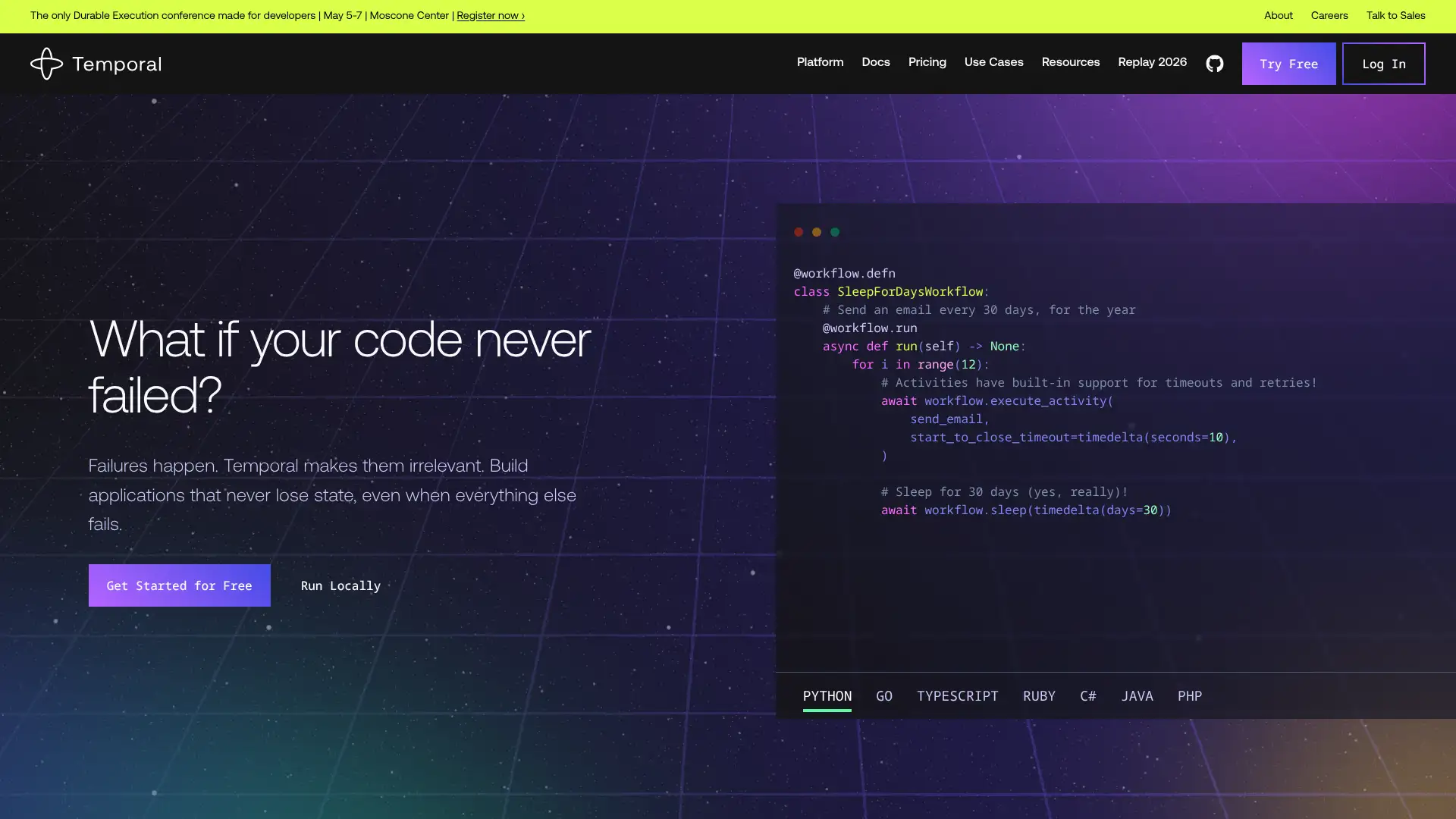
Task: Switch to the GO code tab
Action: 884,696
